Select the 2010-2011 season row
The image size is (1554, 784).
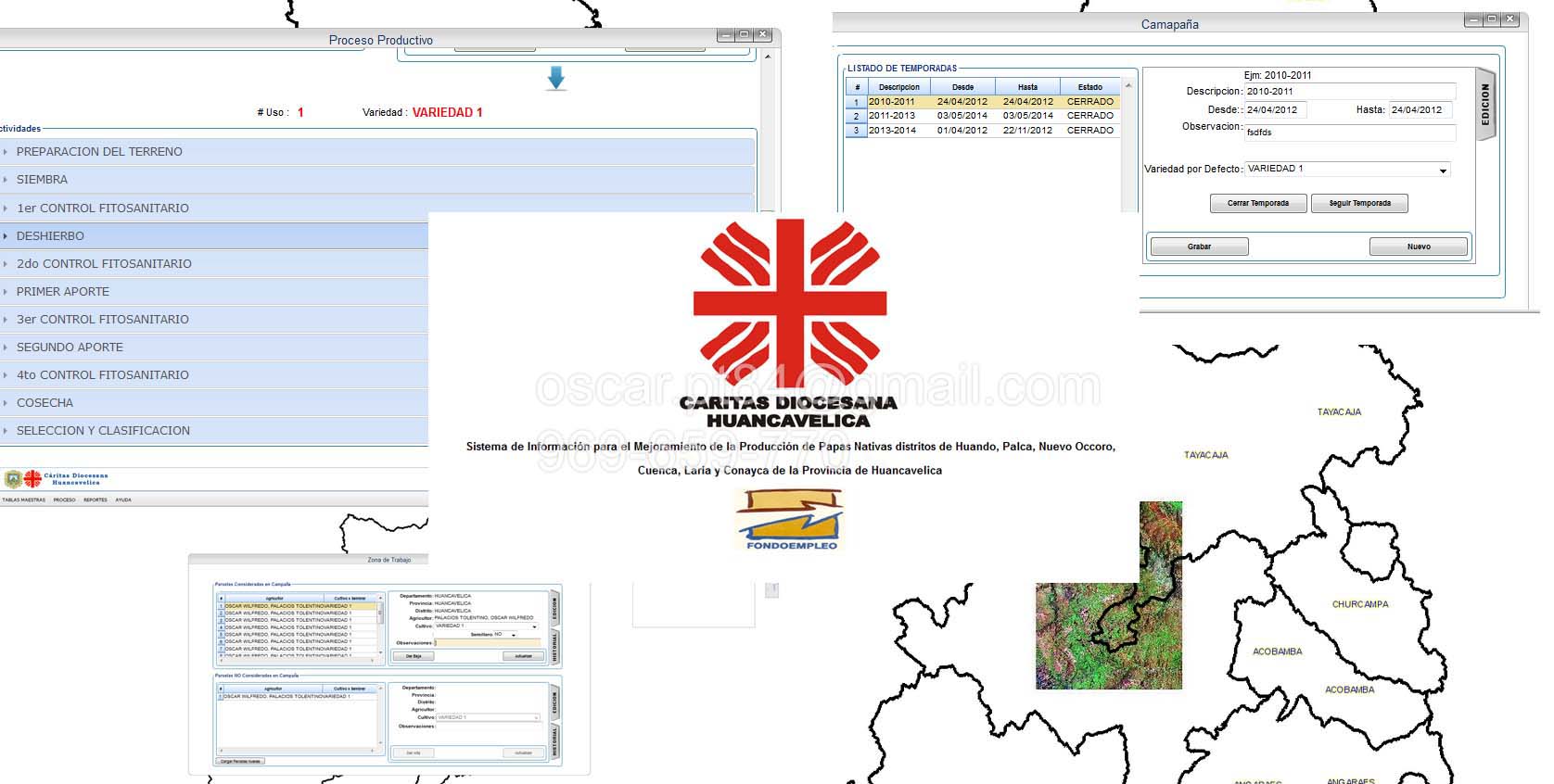pos(983,102)
